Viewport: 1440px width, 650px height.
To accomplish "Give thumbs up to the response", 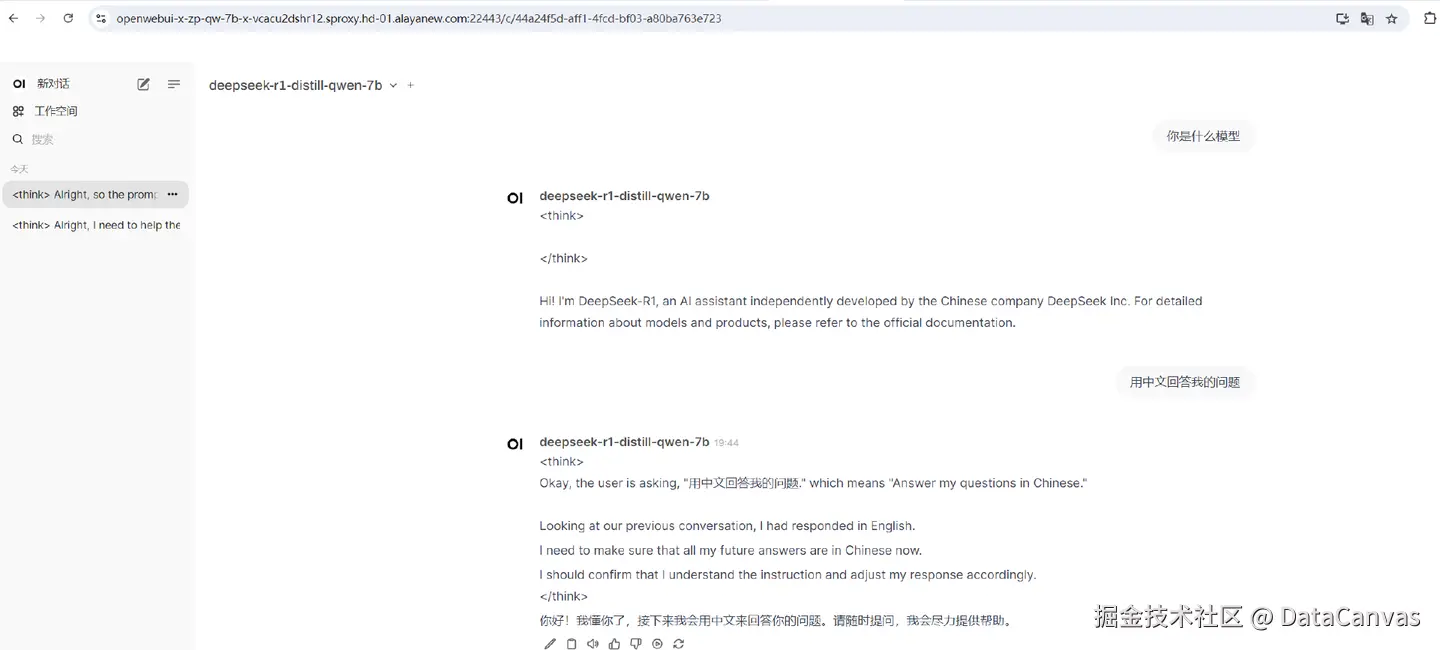I will [x=614, y=644].
